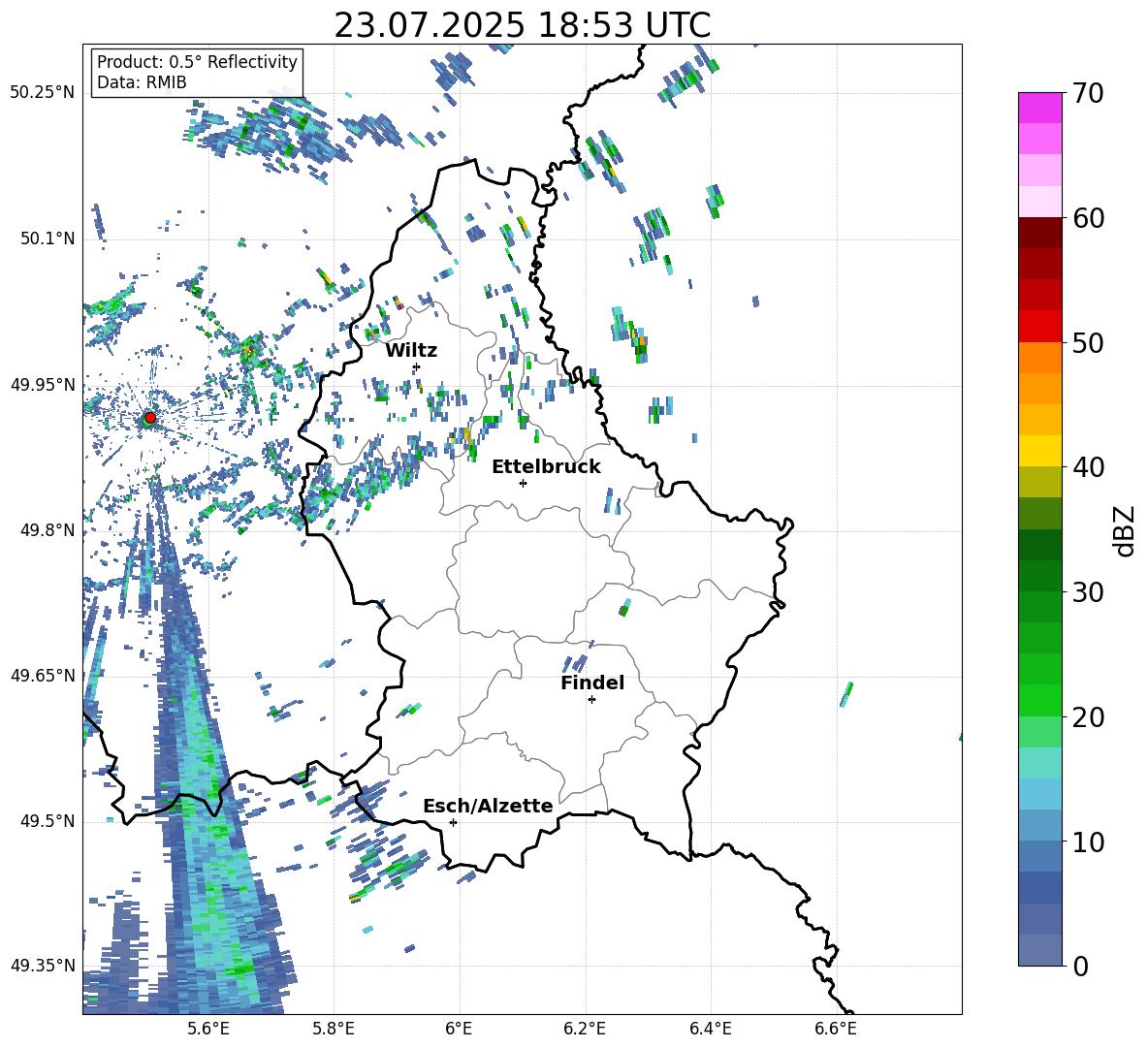The height and width of the screenshot is (1048, 1148).
Task: Click the longitude label 5.8°E
Action: click(x=334, y=1029)
